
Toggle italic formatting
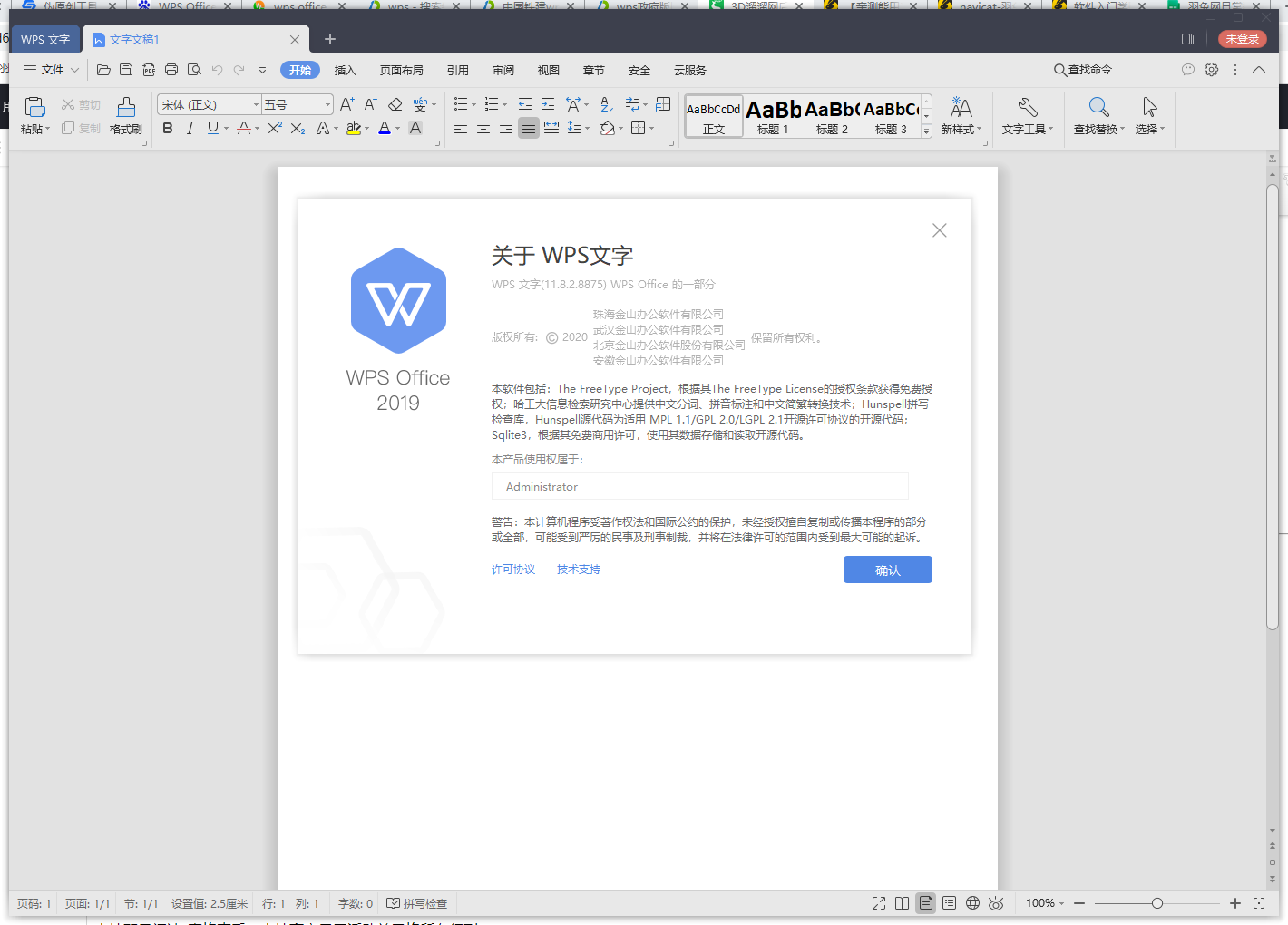[x=190, y=129]
